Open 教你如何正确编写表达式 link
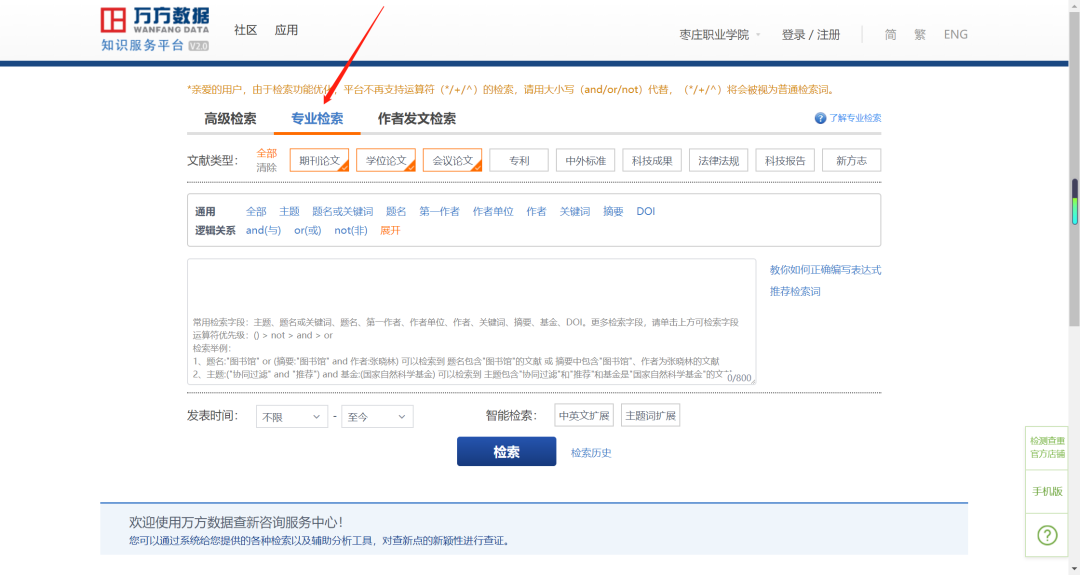This screenshot has width=1080, height=575. click(825, 270)
